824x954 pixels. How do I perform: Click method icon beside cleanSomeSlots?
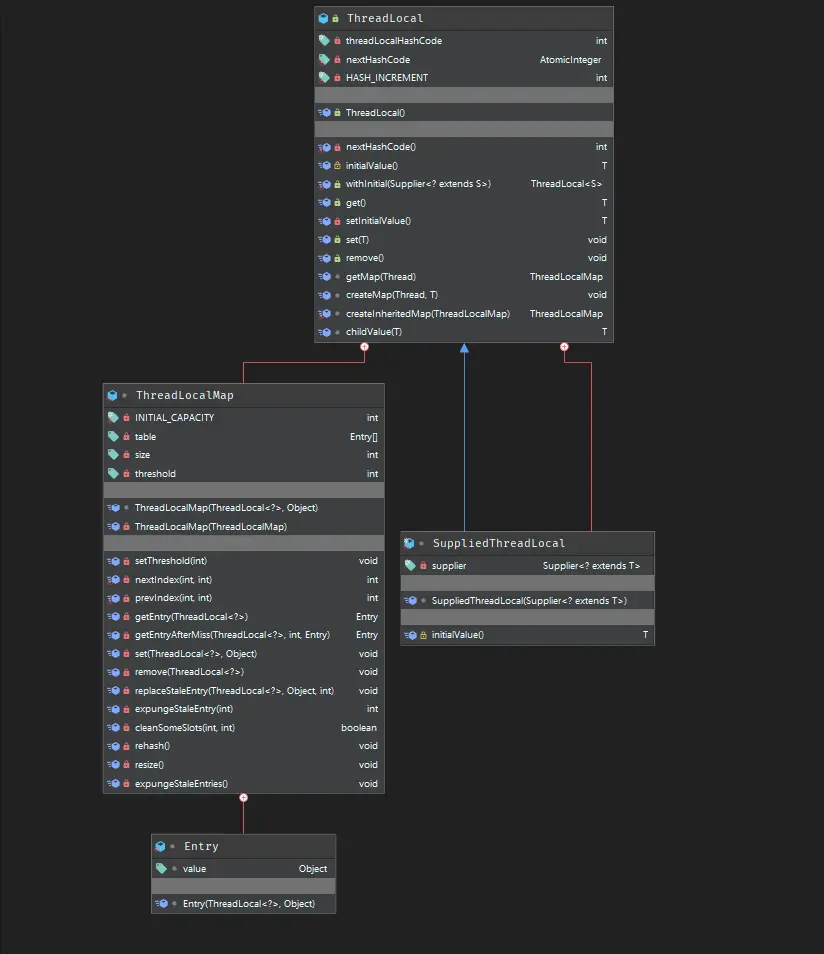pyautogui.click(x=114, y=728)
